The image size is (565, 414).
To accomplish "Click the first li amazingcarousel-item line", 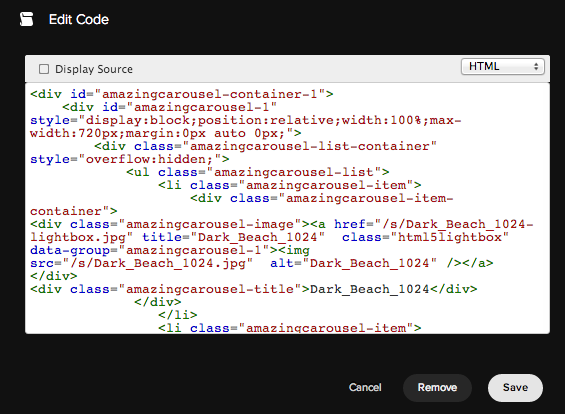I will (290, 185).
